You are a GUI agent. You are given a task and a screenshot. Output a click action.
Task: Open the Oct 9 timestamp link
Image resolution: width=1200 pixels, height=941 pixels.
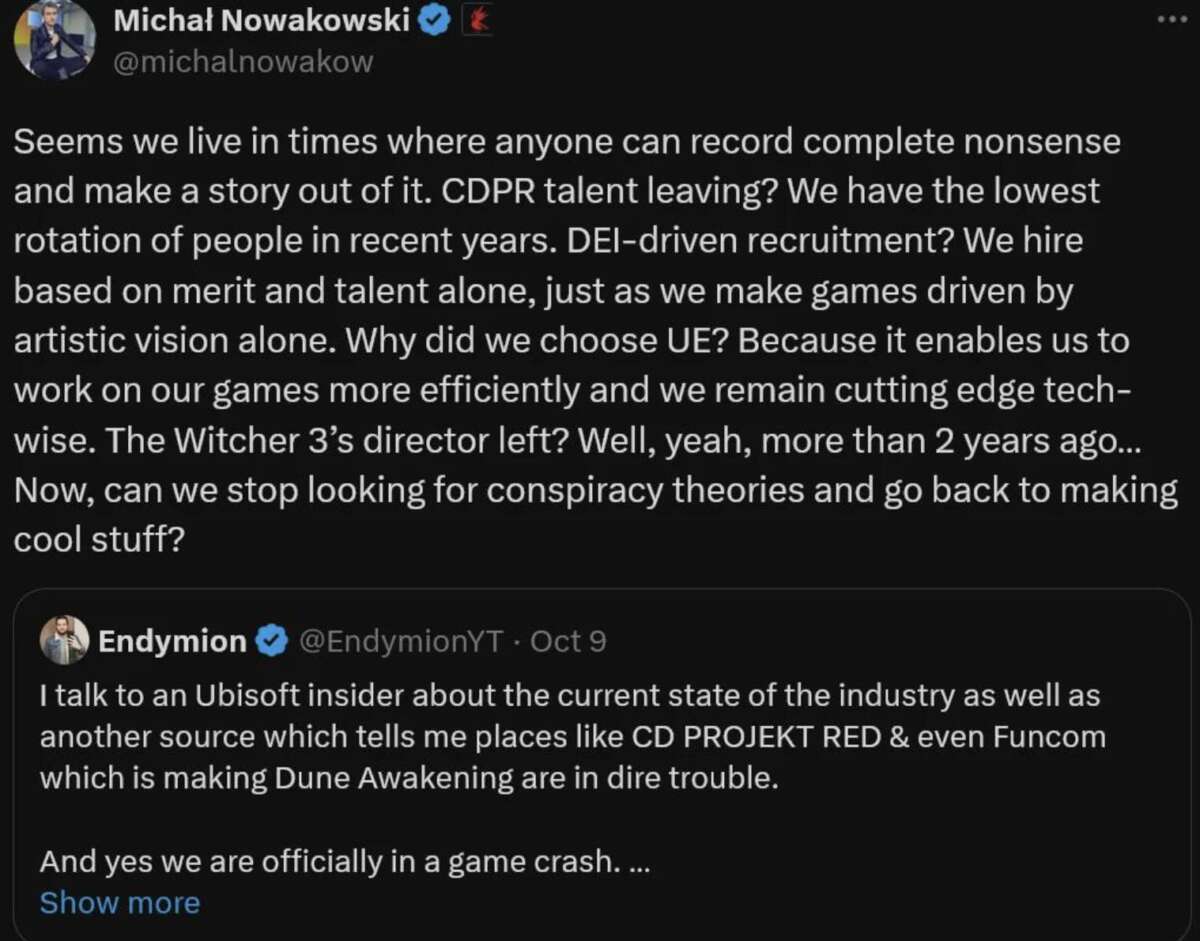pyautogui.click(x=570, y=640)
